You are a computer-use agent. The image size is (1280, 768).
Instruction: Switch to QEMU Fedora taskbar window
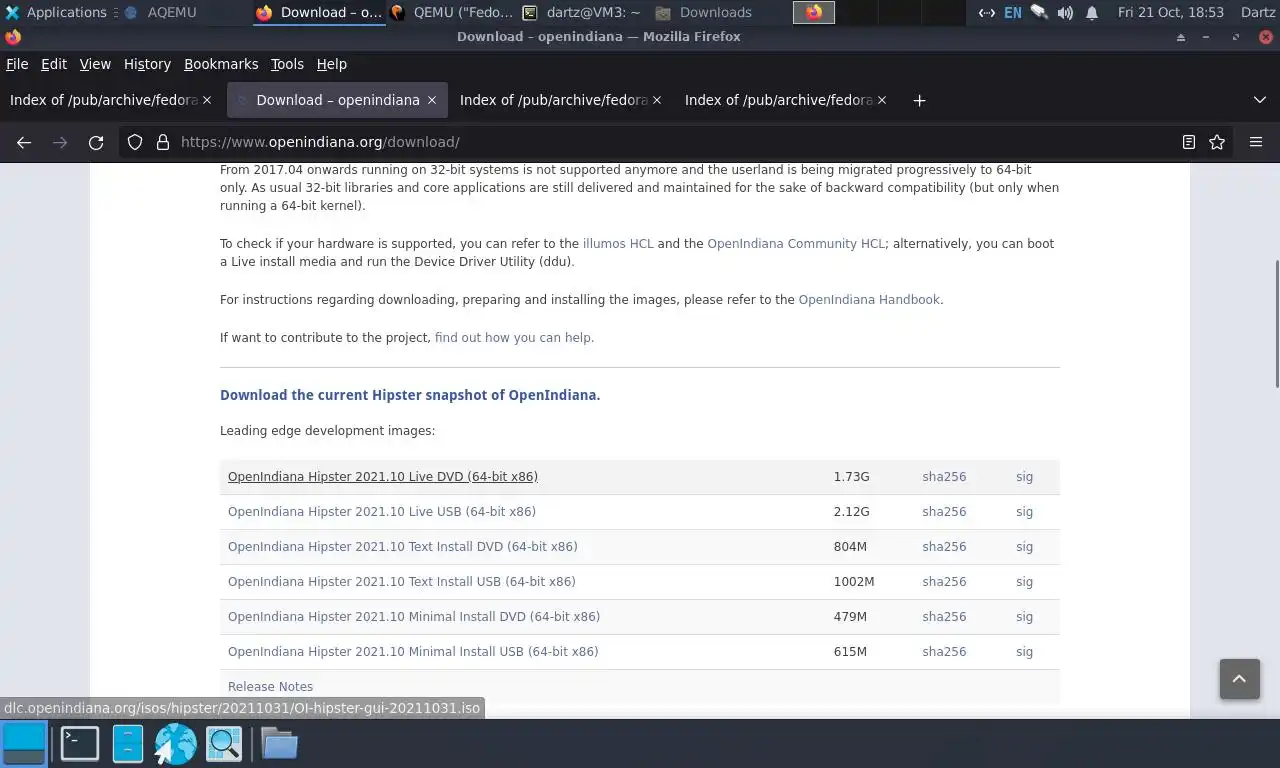(452, 12)
